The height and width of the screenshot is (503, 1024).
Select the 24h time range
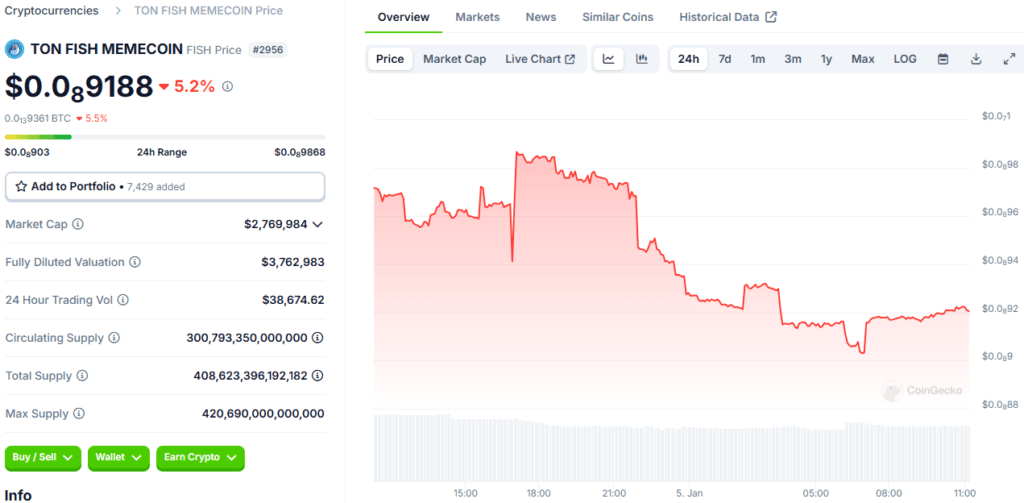point(688,59)
